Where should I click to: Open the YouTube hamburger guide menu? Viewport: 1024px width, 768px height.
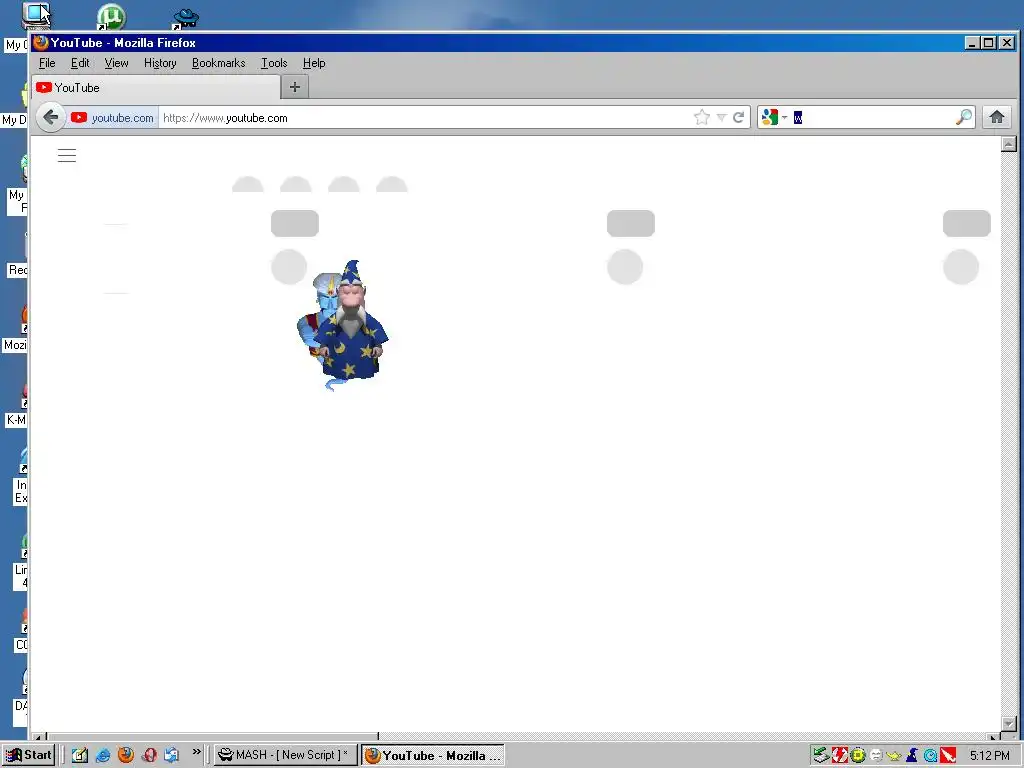67,155
